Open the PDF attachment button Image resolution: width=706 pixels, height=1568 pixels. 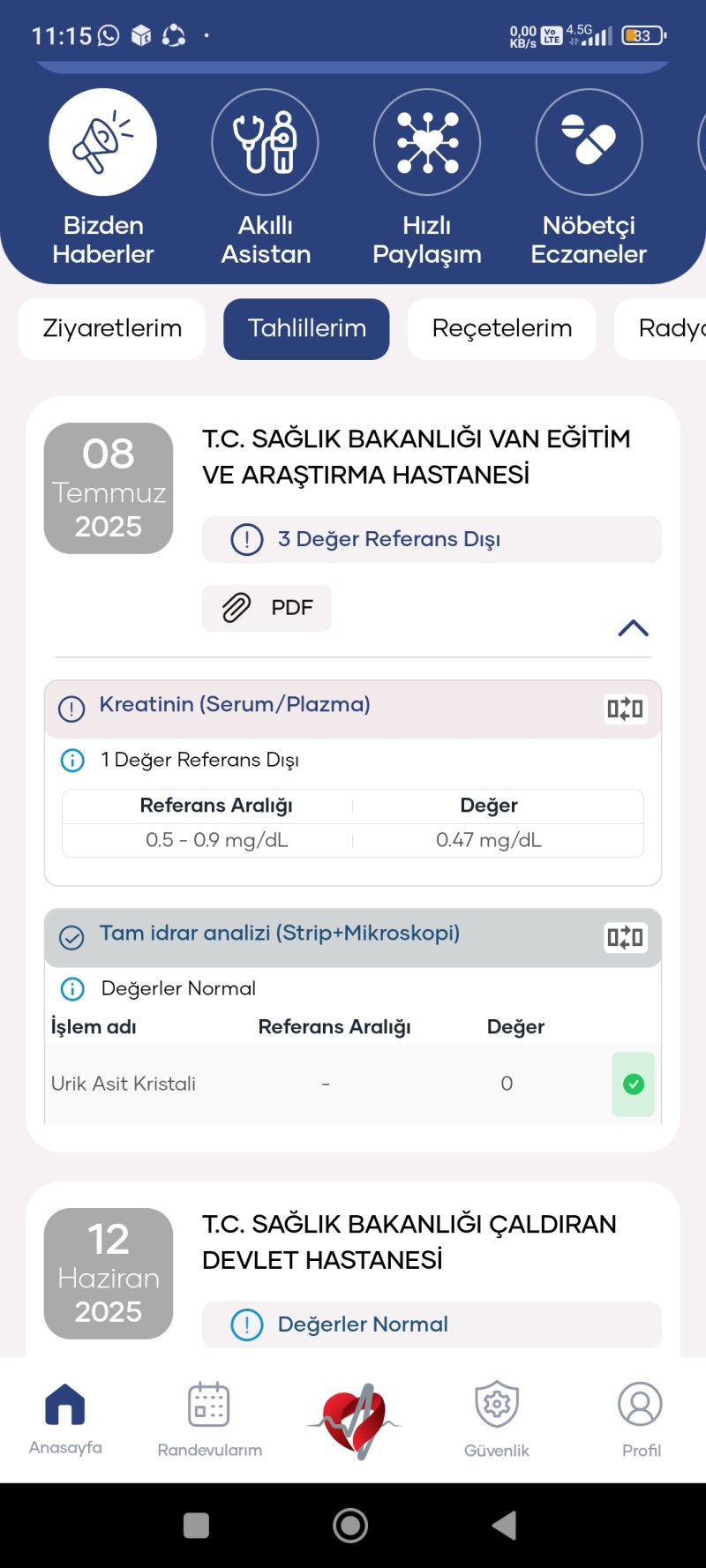pyautogui.click(x=267, y=608)
